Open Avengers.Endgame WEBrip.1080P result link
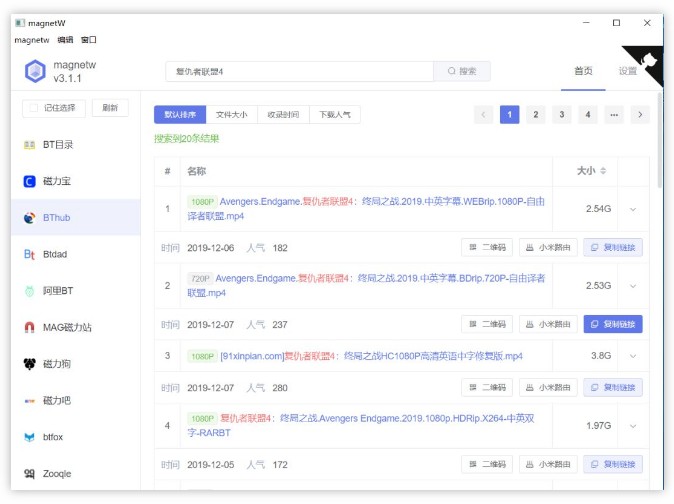This screenshot has height=504, width=674. 366,209
